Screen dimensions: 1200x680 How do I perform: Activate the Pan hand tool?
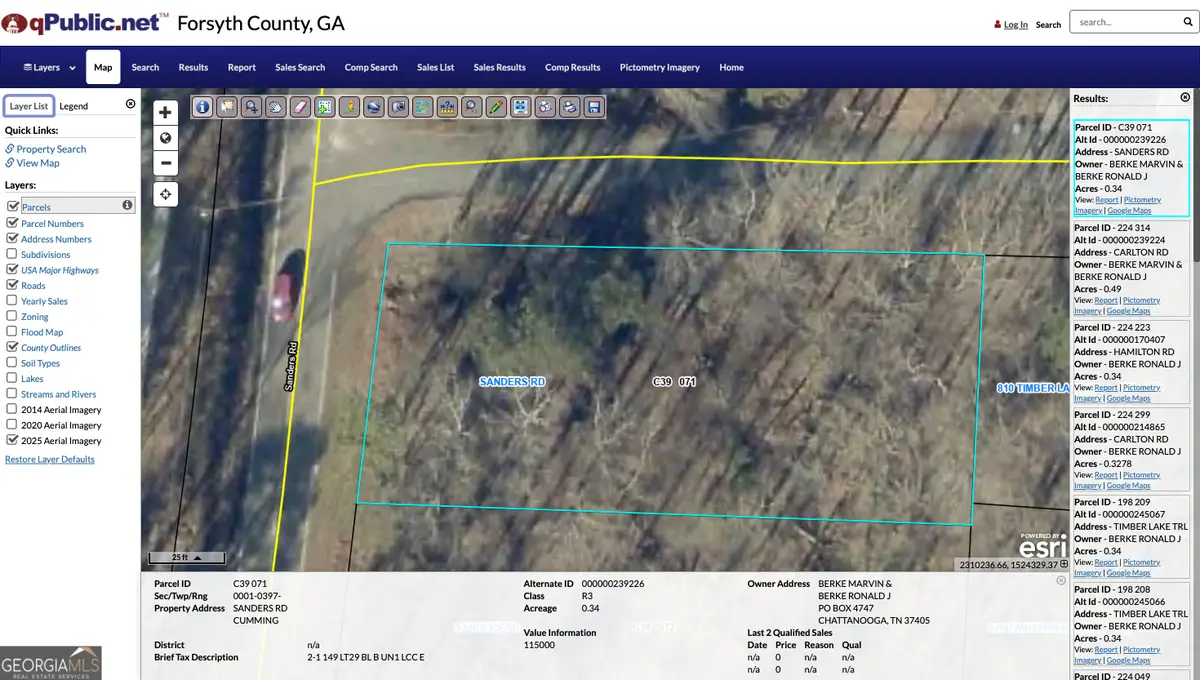(275, 106)
